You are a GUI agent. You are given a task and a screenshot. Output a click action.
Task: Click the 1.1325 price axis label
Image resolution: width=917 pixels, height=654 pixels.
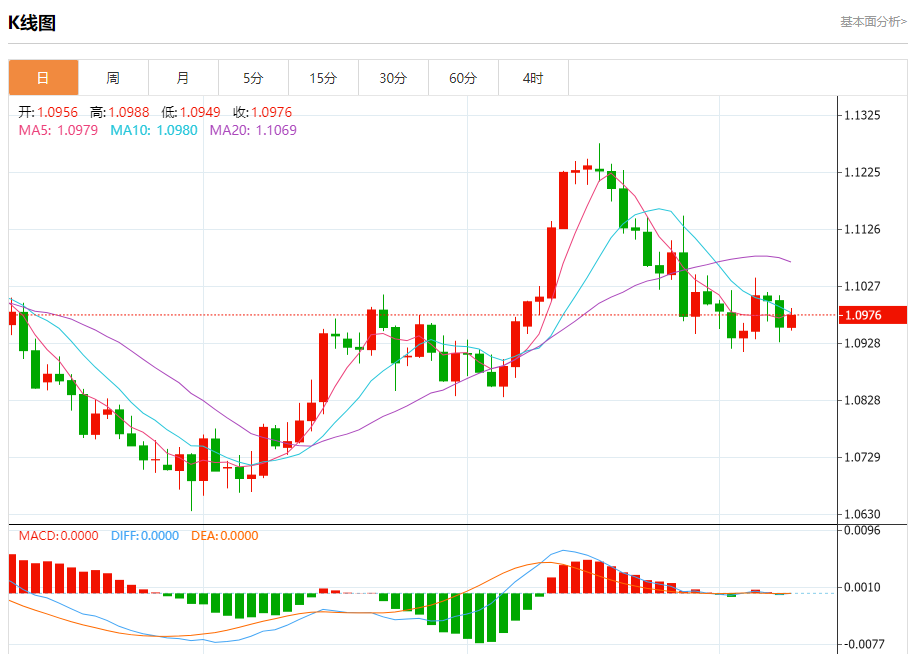(862, 115)
